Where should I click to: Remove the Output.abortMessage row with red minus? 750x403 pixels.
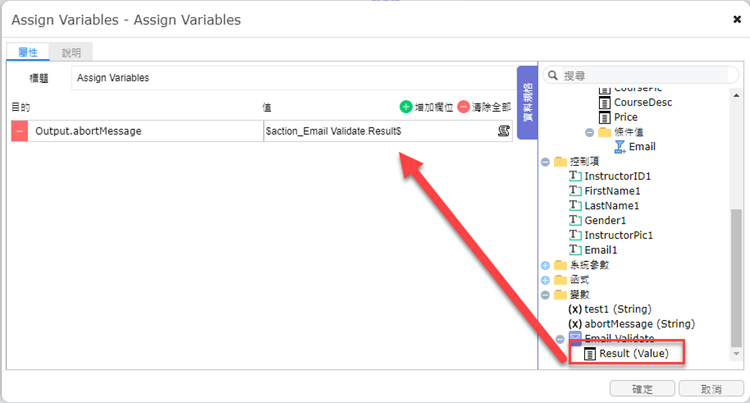tap(20, 131)
